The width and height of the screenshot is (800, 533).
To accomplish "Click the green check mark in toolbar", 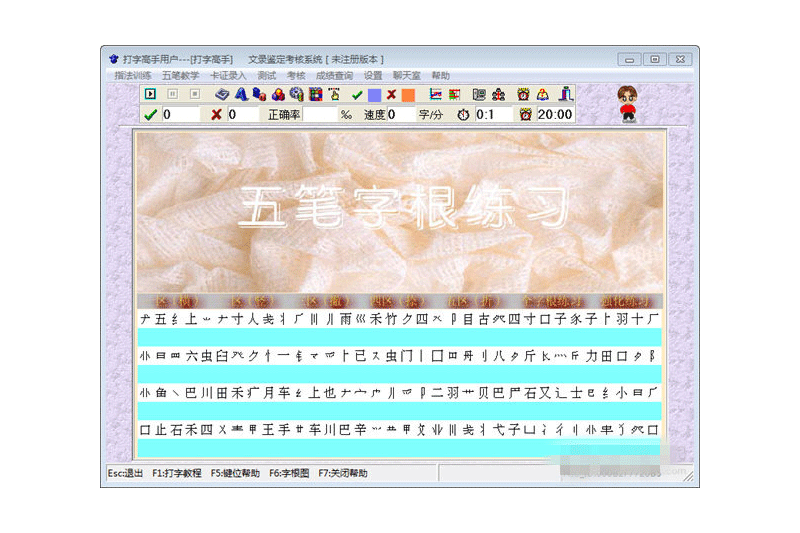I will (x=357, y=95).
